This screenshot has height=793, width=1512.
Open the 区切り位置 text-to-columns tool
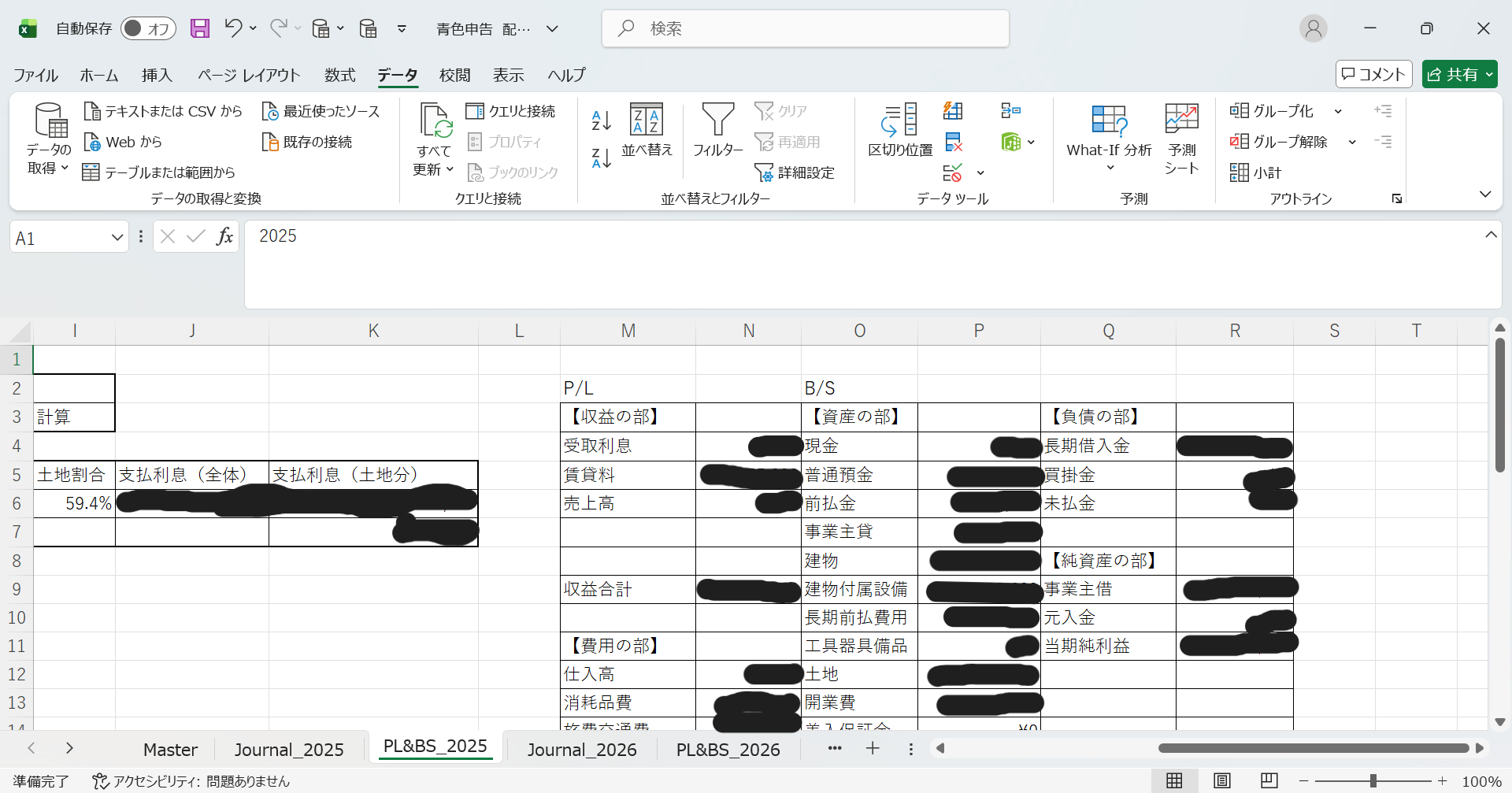coord(899,131)
